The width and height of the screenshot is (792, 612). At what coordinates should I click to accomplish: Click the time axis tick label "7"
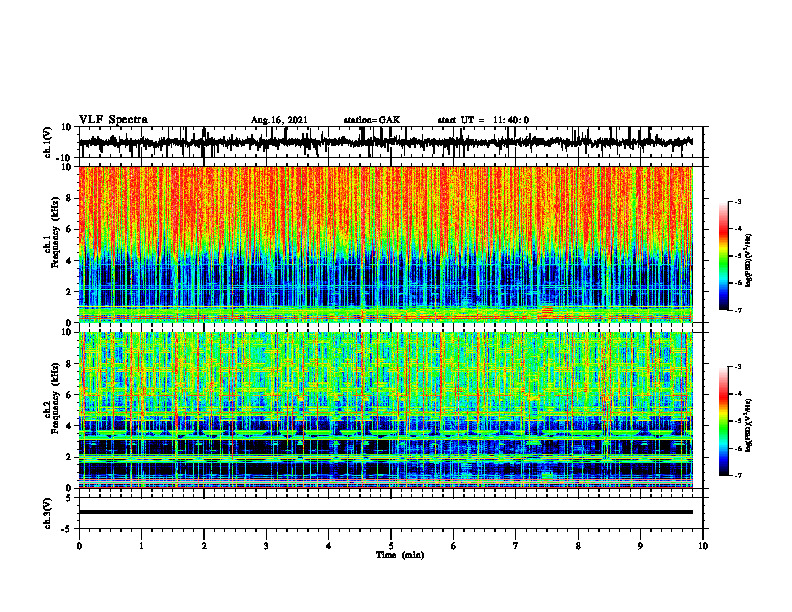click(x=516, y=546)
